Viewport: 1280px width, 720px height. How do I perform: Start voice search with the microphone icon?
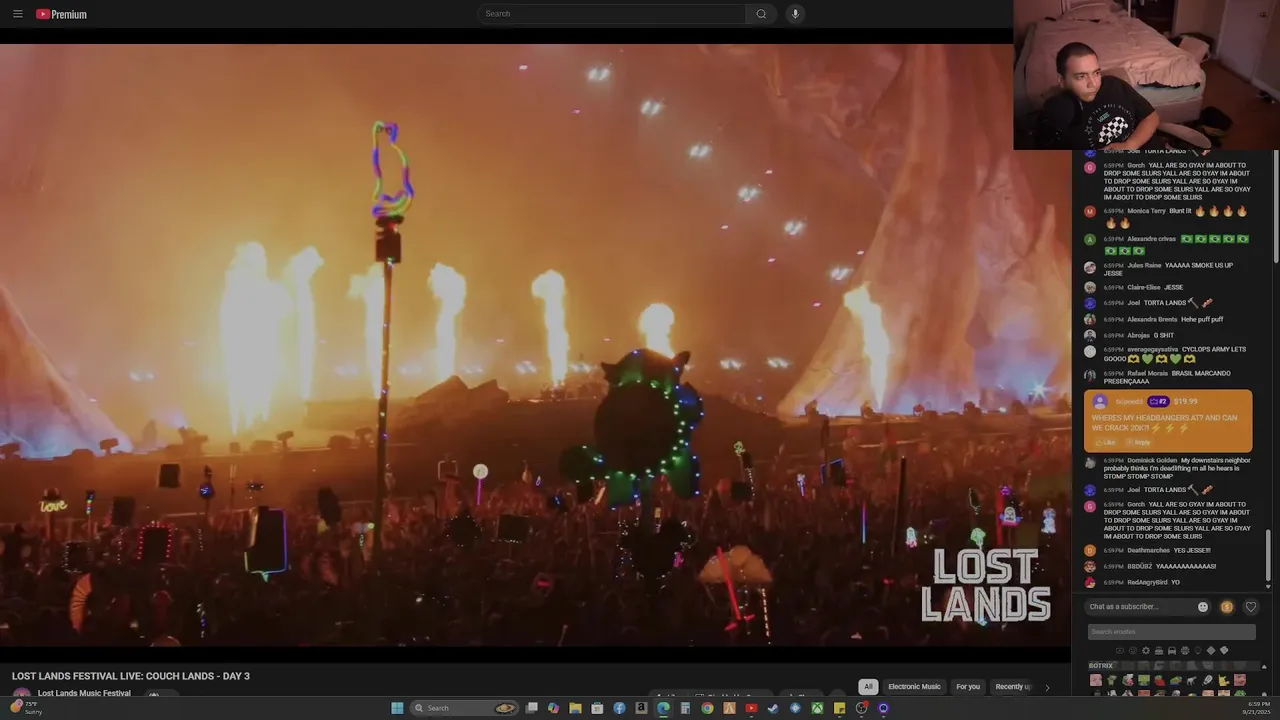click(795, 14)
